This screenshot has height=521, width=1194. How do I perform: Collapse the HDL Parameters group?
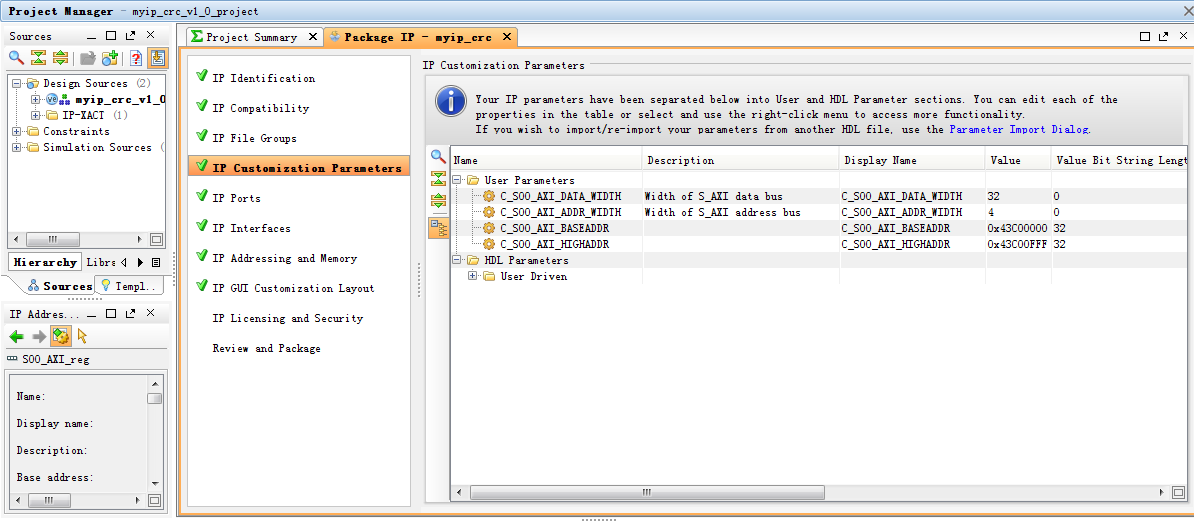pos(458,260)
